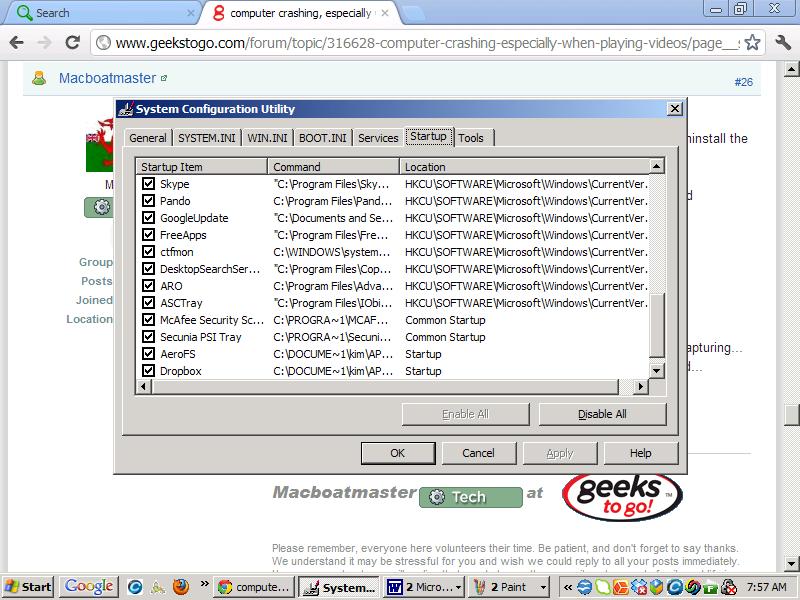
Task: Open the Windows Start menu
Action: (x=28, y=587)
